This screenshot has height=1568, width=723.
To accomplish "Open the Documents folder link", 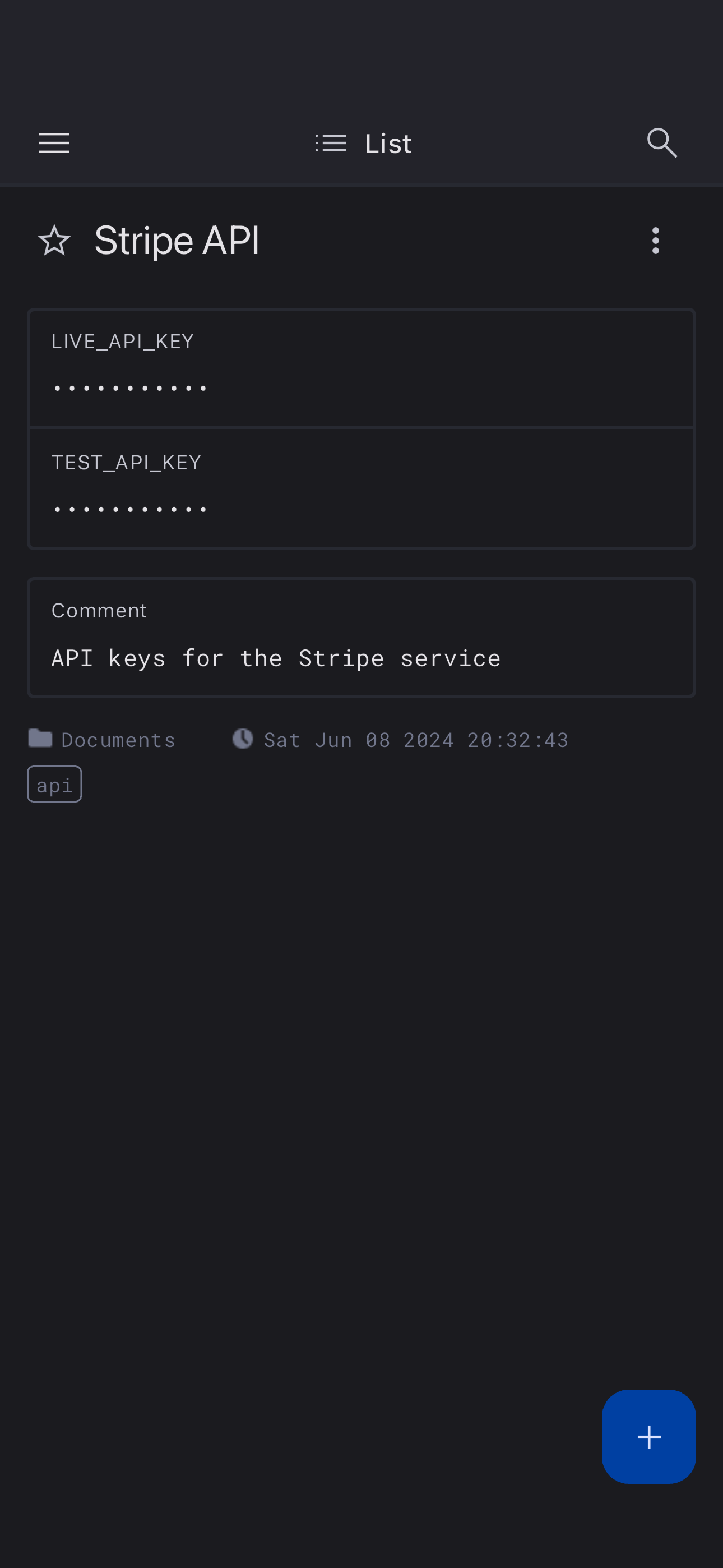I will (x=118, y=740).
